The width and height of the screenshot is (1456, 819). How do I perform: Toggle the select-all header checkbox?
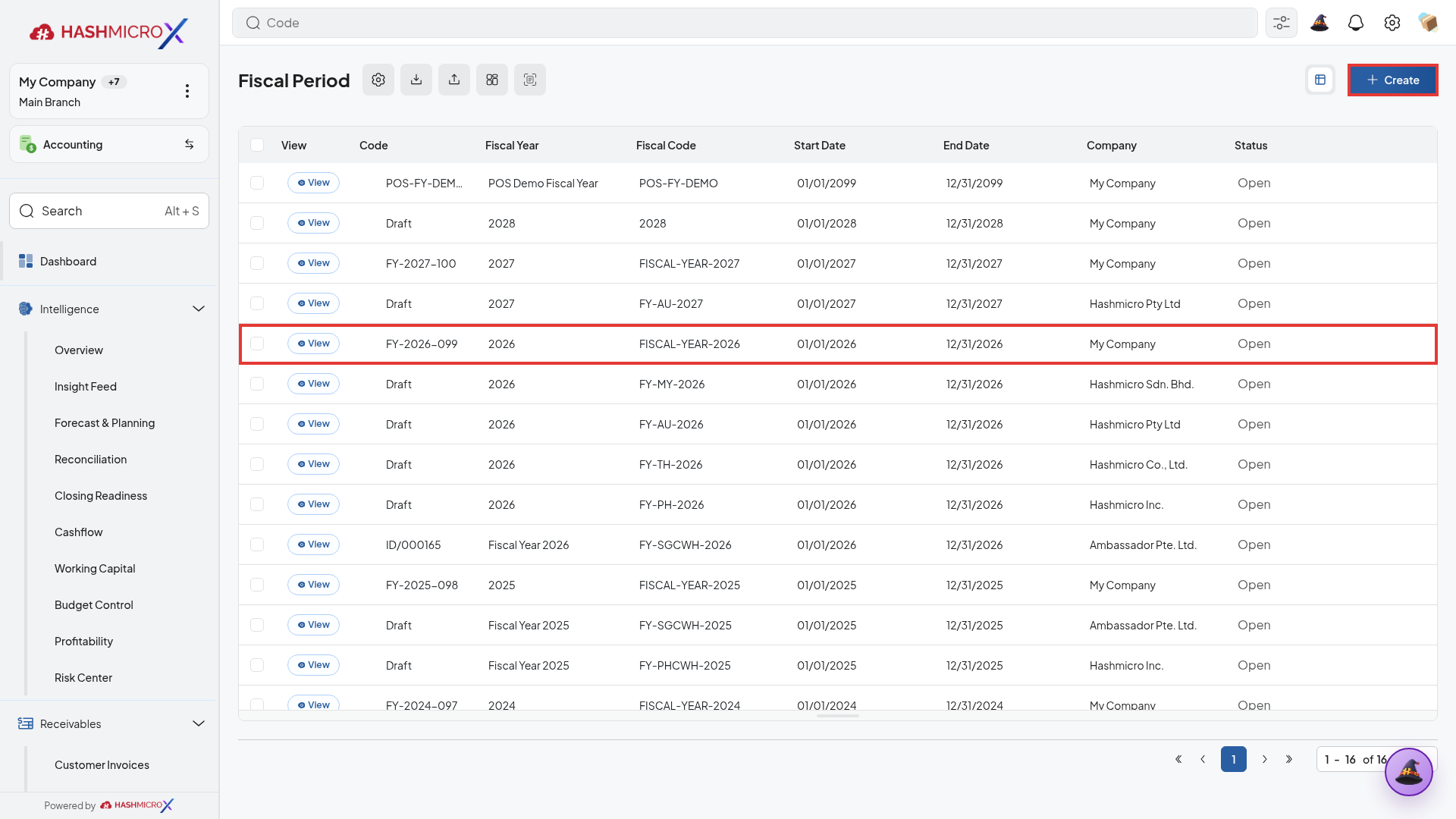point(257,145)
